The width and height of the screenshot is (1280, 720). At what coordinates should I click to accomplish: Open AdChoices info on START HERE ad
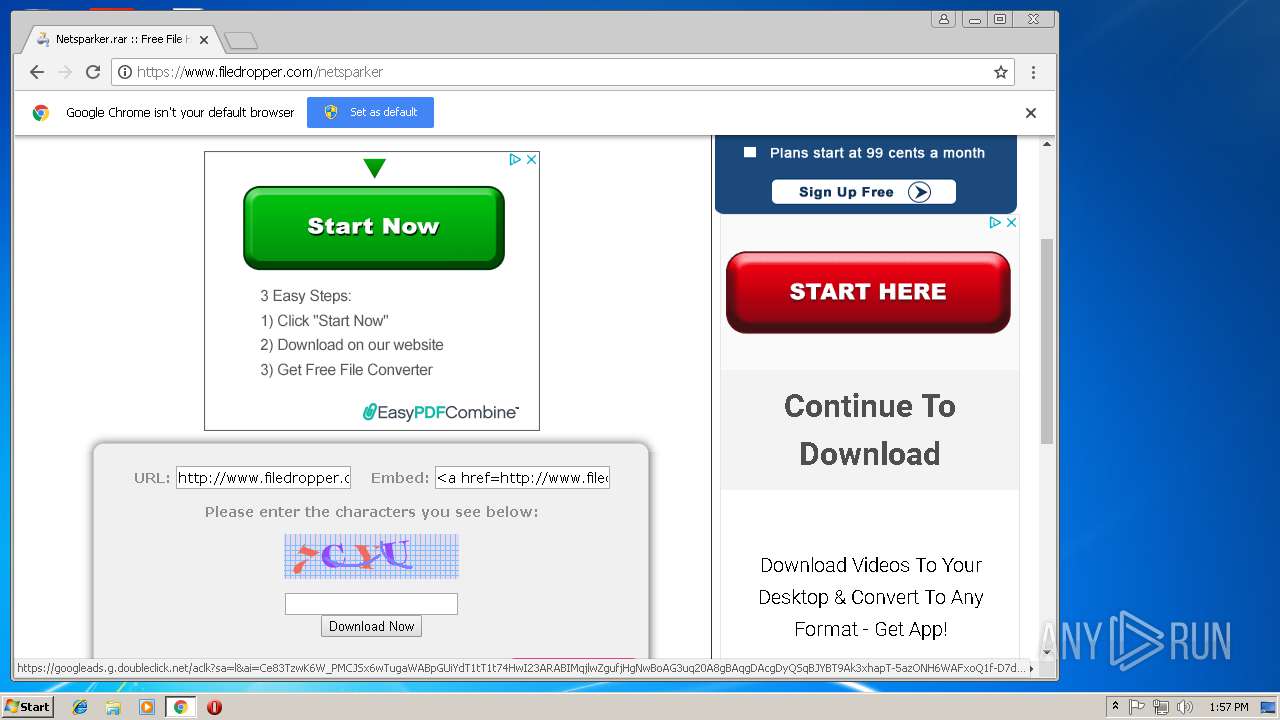995,223
